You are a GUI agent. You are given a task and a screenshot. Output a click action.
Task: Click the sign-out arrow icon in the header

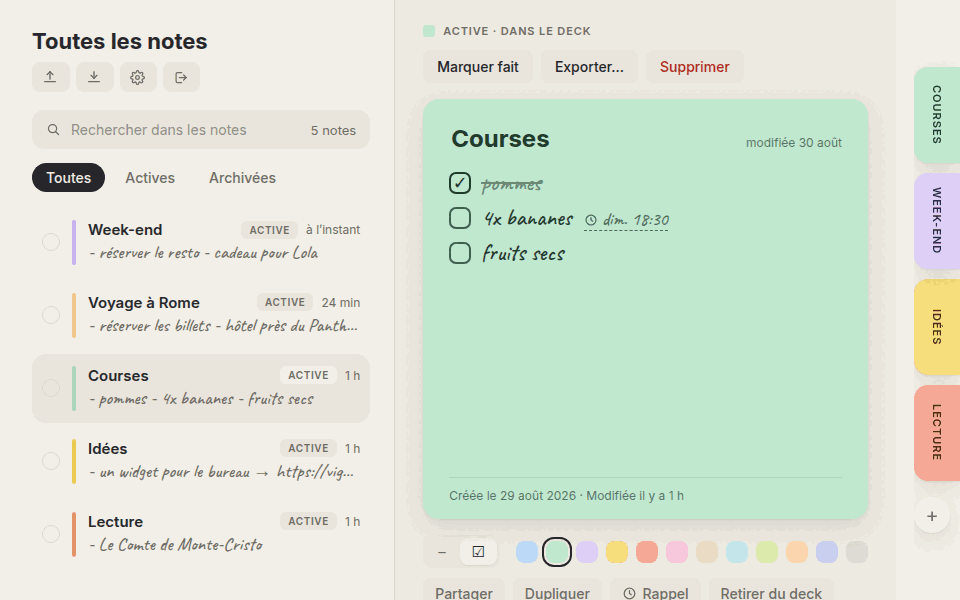tap(181, 77)
